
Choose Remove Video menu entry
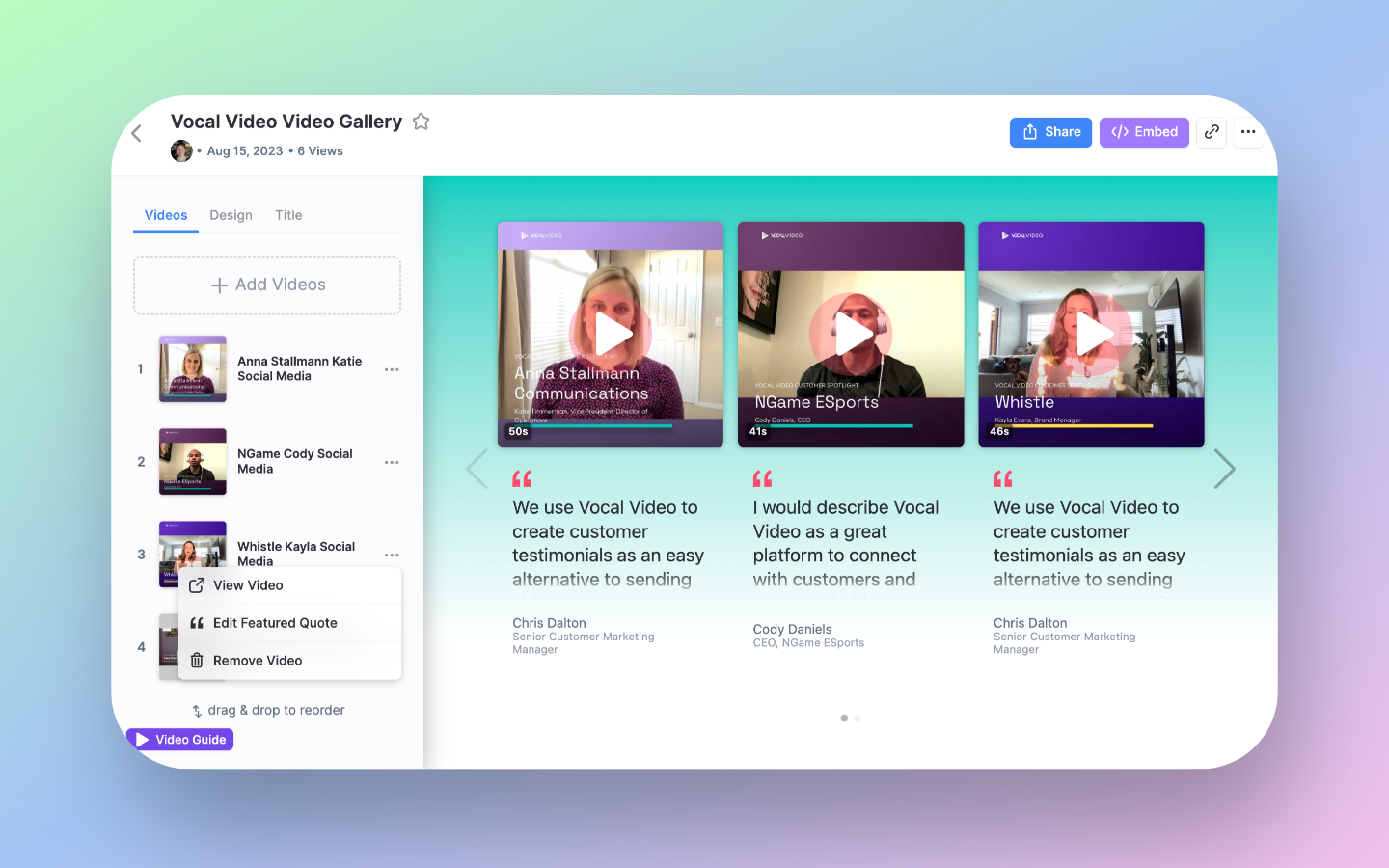289,661
